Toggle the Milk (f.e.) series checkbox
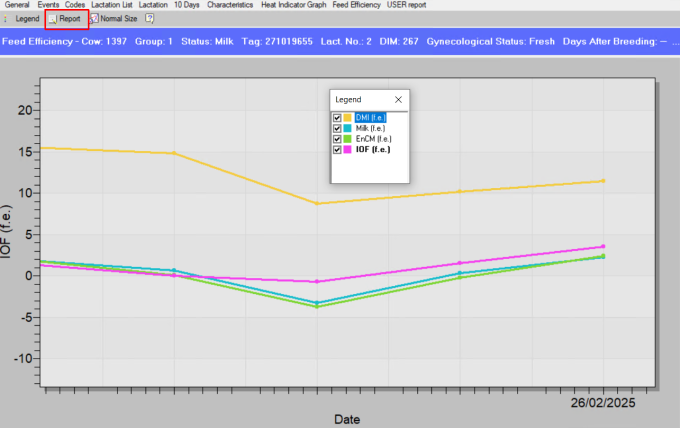680x428 pixels. point(337,128)
